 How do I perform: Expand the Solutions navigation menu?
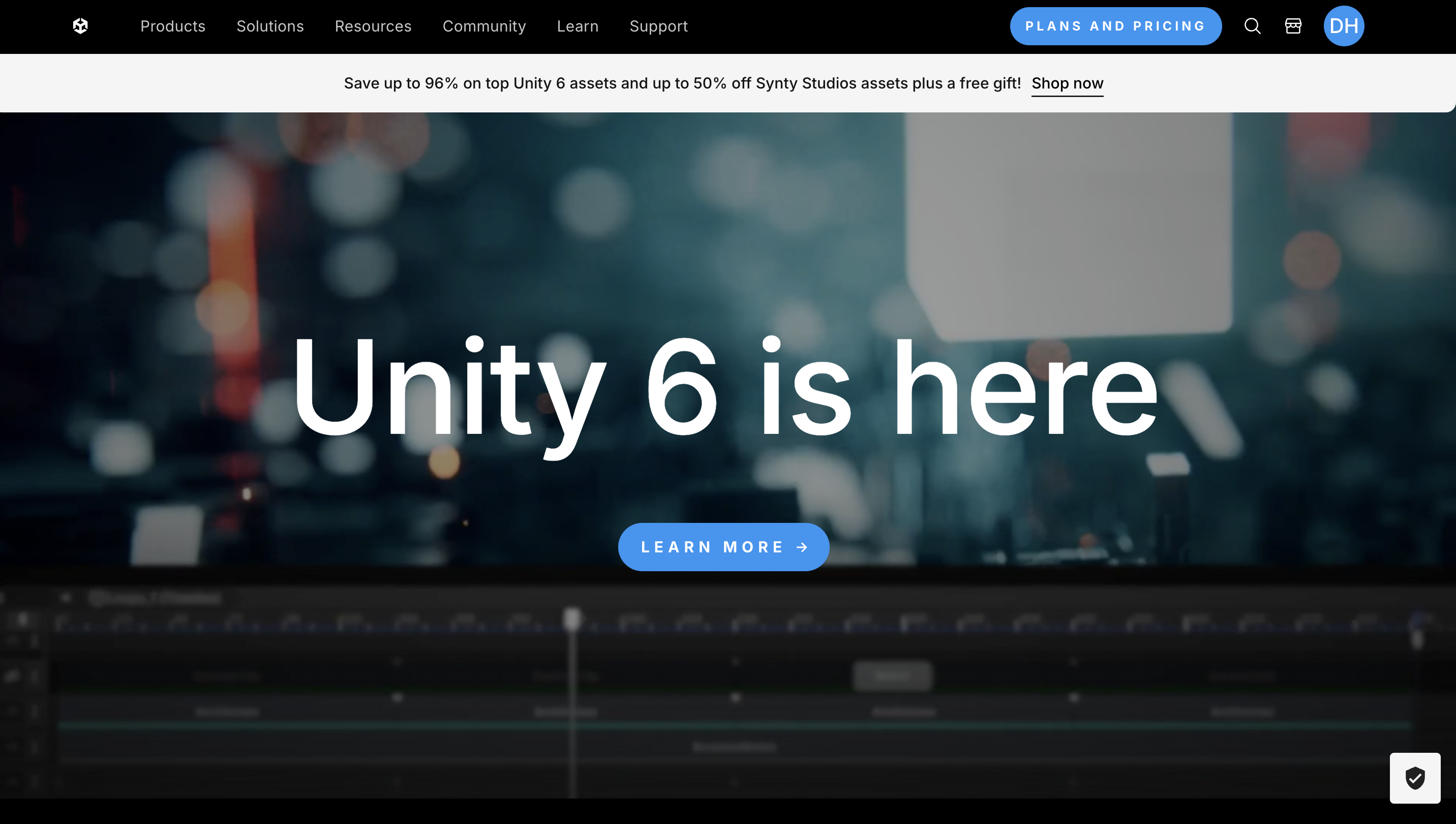270,26
